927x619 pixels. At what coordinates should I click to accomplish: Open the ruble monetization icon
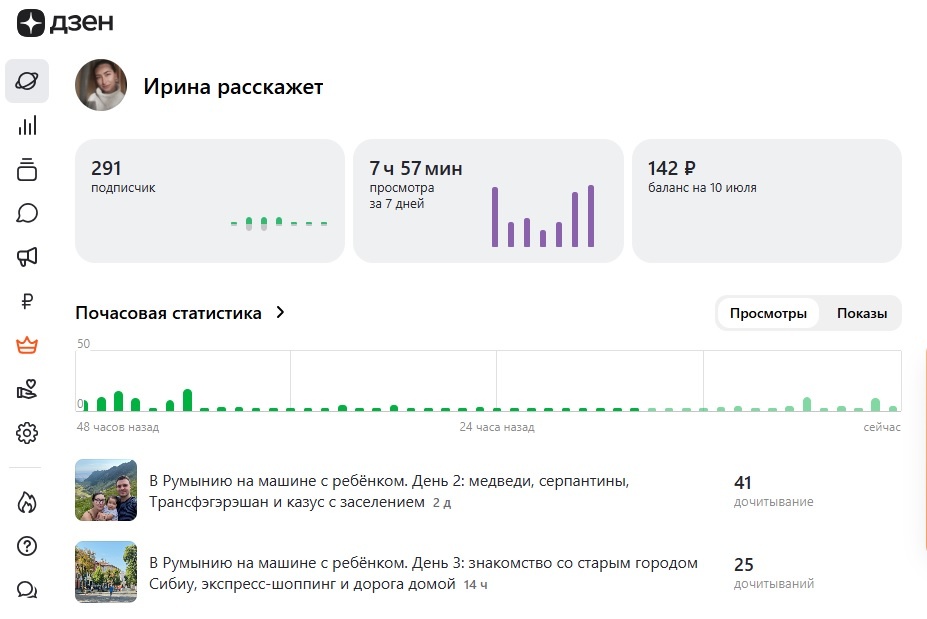click(x=27, y=301)
